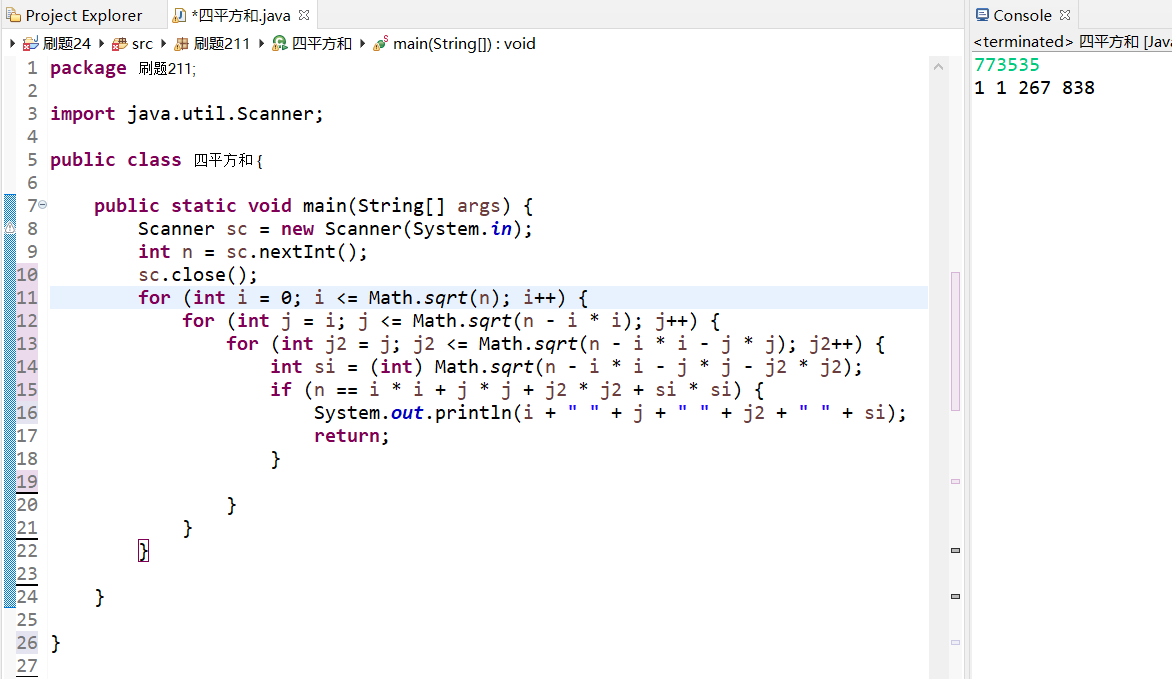Close the 四平方和.java editor tab
The width and height of the screenshot is (1172, 679).
[x=304, y=15]
